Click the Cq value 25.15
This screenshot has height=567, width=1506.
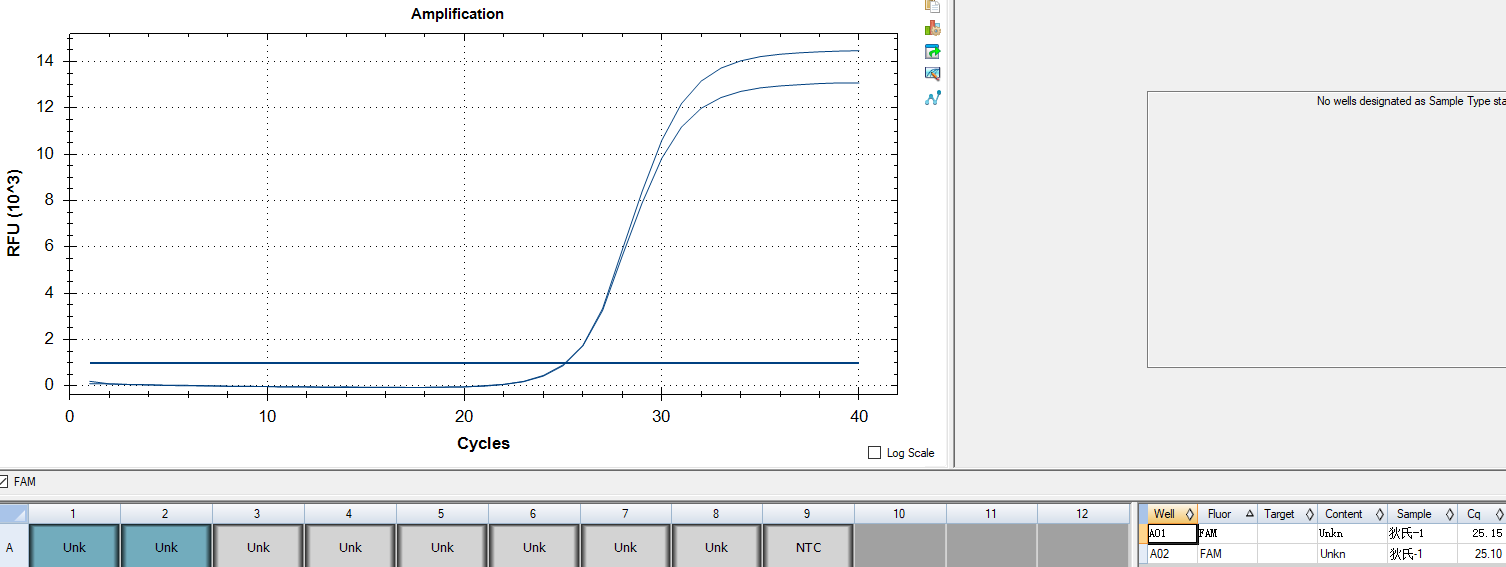[1481, 533]
